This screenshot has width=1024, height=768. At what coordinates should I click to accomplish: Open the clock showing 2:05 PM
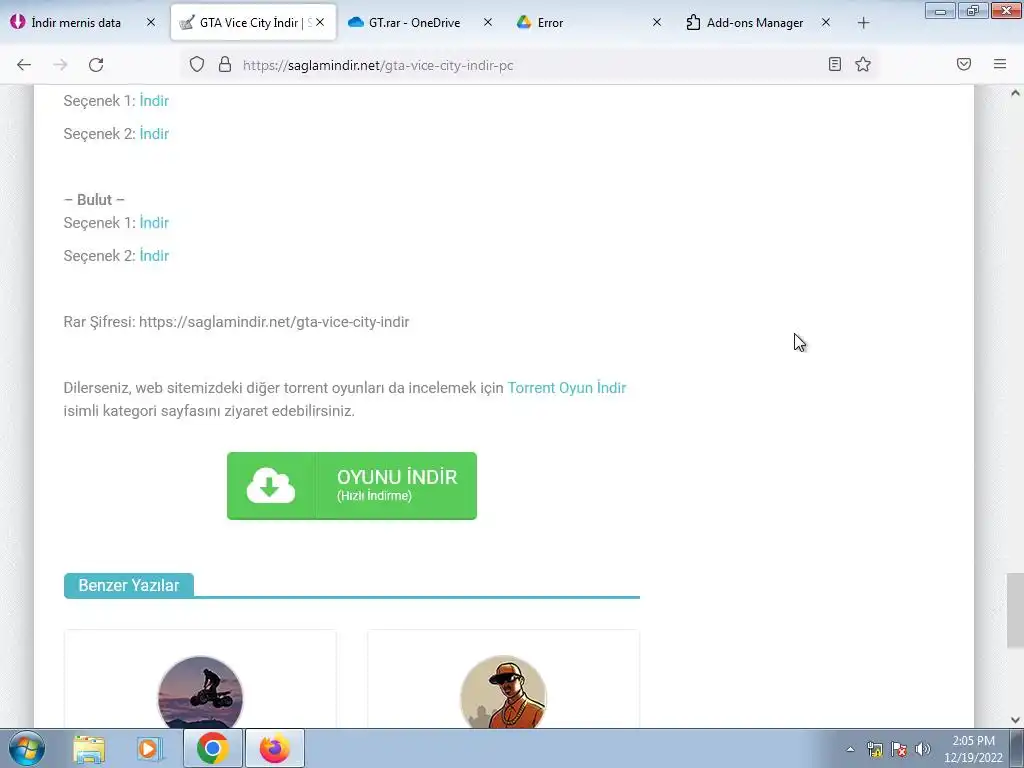coord(973,749)
